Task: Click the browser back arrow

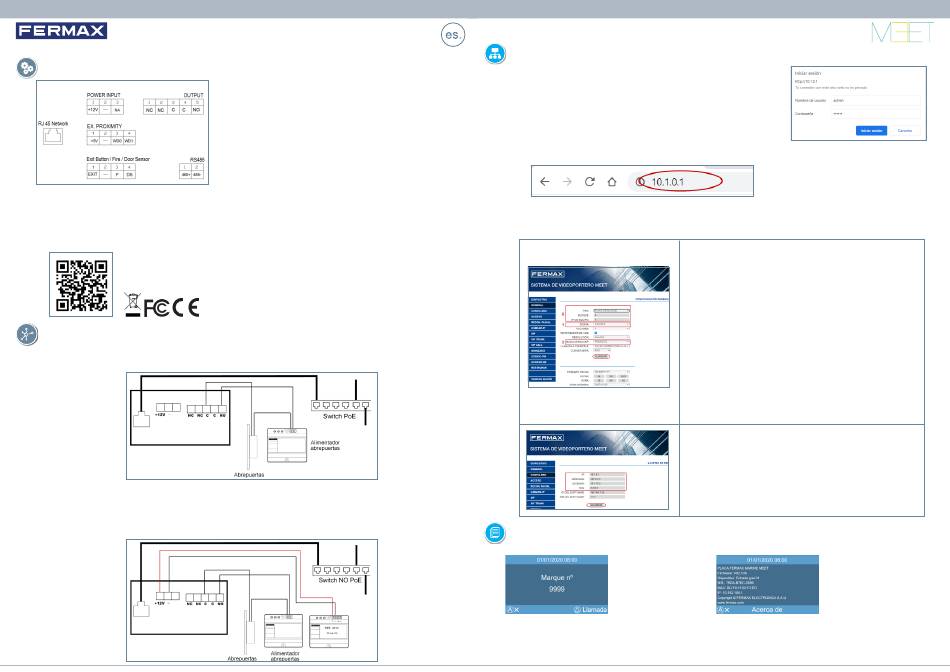Action: click(544, 181)
